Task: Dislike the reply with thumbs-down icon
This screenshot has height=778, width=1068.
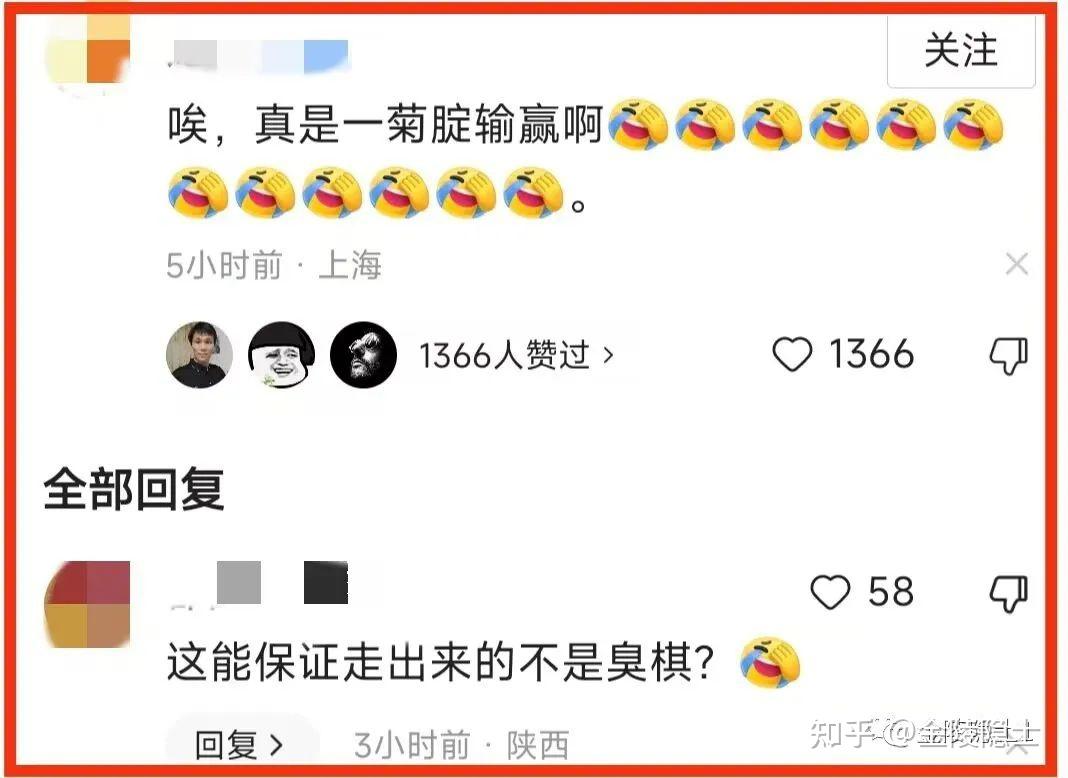Action: pos(1008,593)
